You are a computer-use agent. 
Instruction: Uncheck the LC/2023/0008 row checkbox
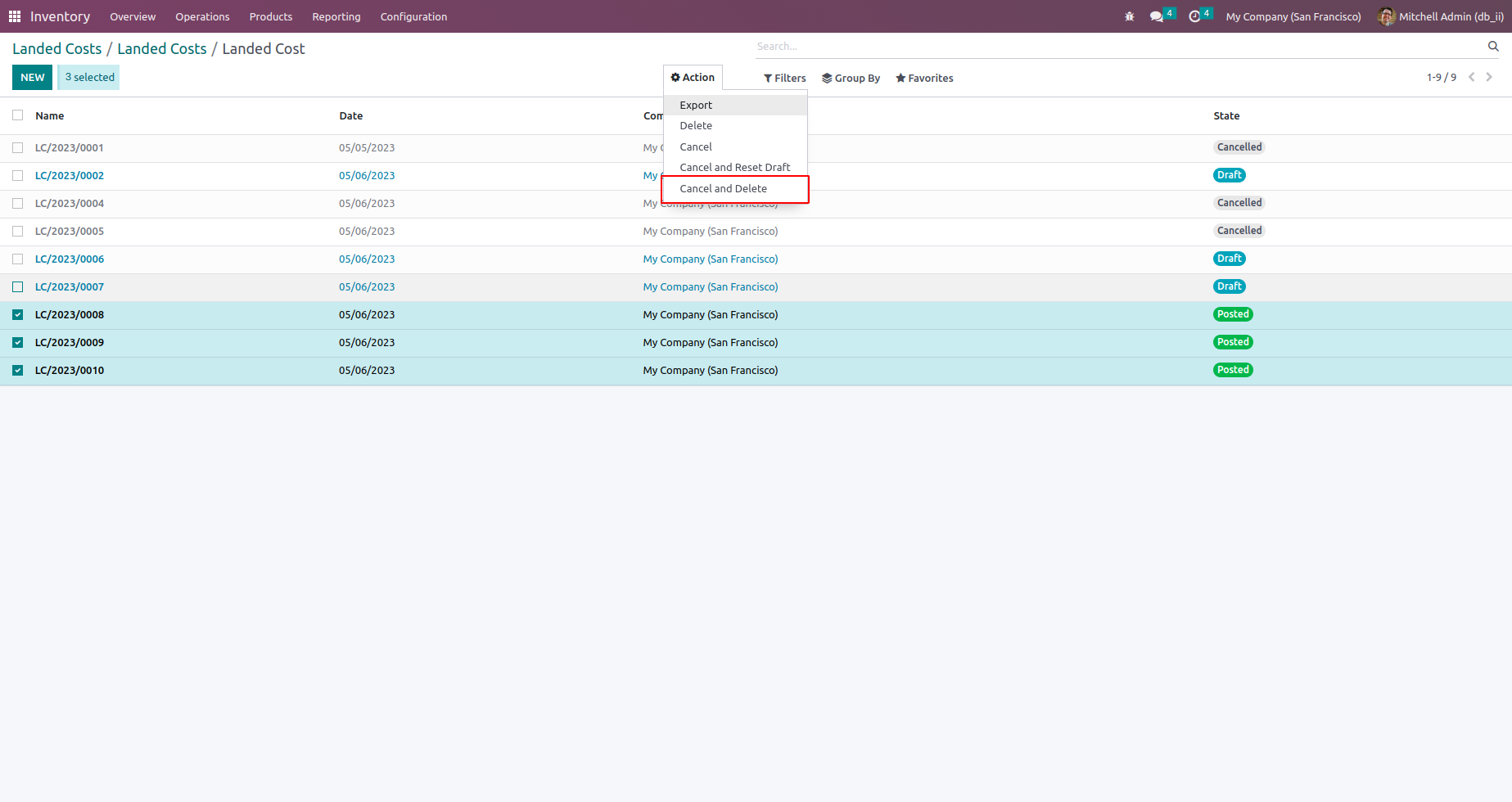click(18, 315)
